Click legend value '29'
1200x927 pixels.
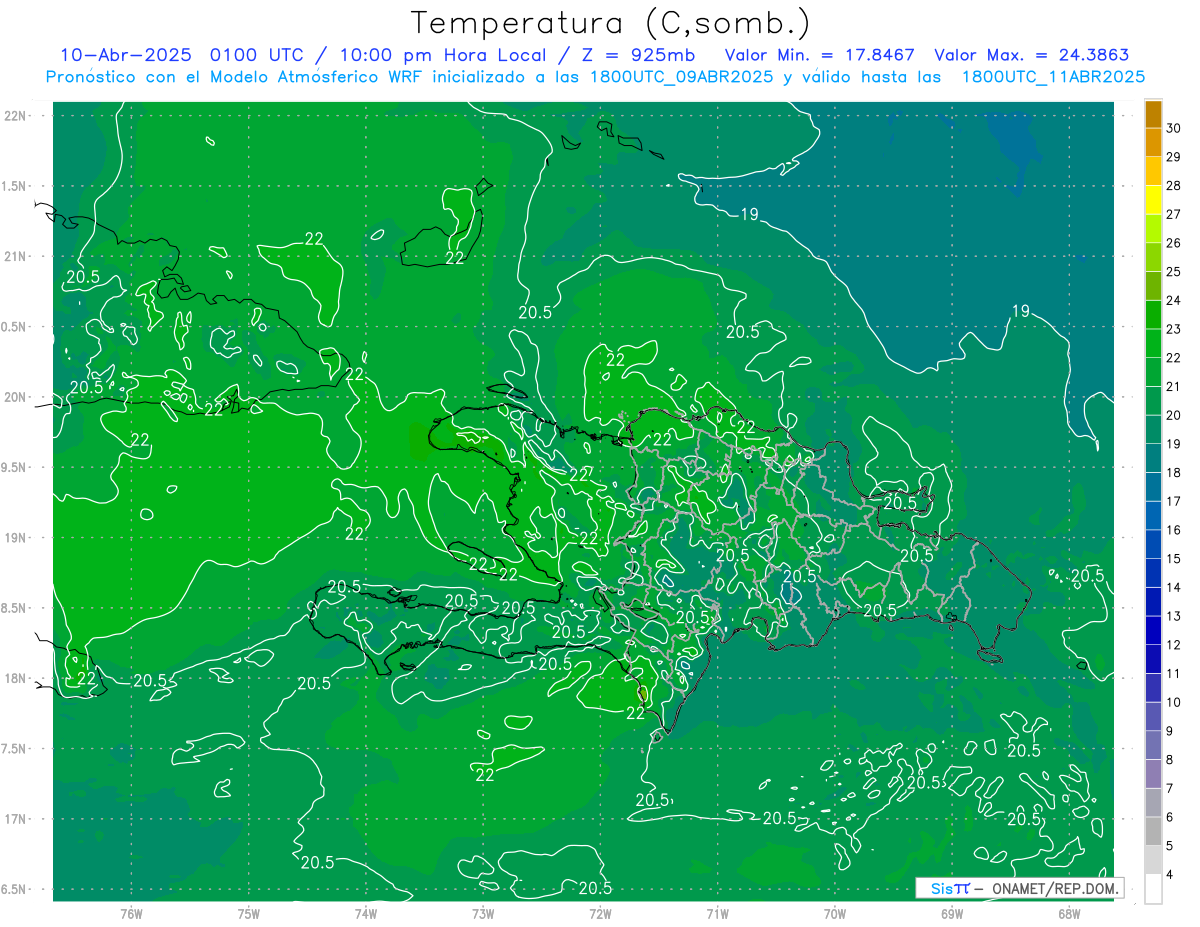pos(1174,158)
